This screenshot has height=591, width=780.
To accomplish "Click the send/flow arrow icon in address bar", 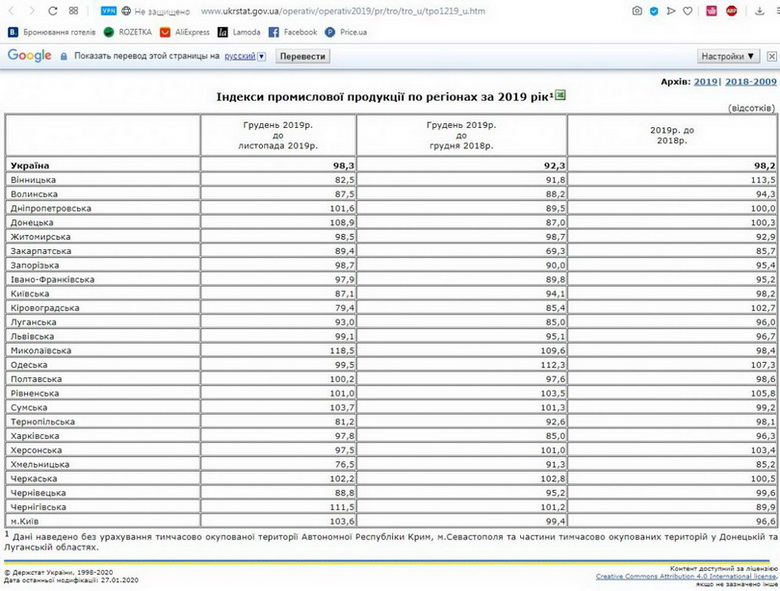I will (670, 11).
